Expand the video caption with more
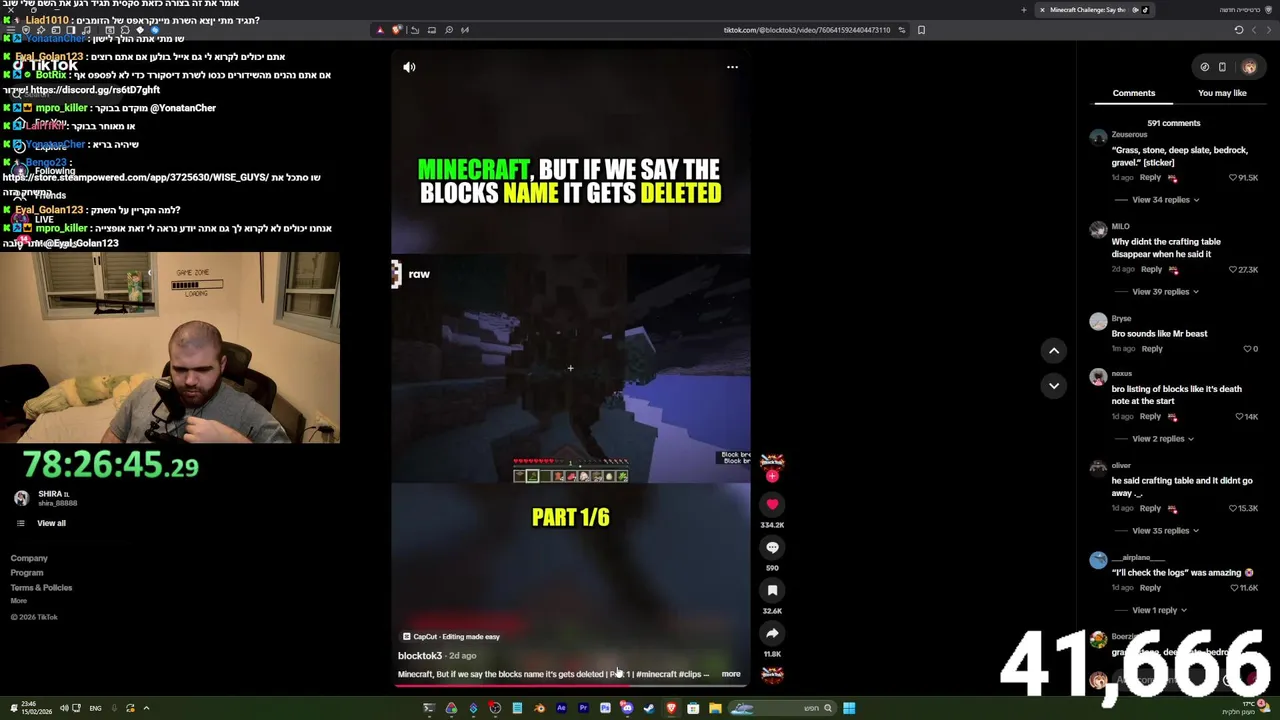Screen dimensions: 1280x720 point(731,674)
